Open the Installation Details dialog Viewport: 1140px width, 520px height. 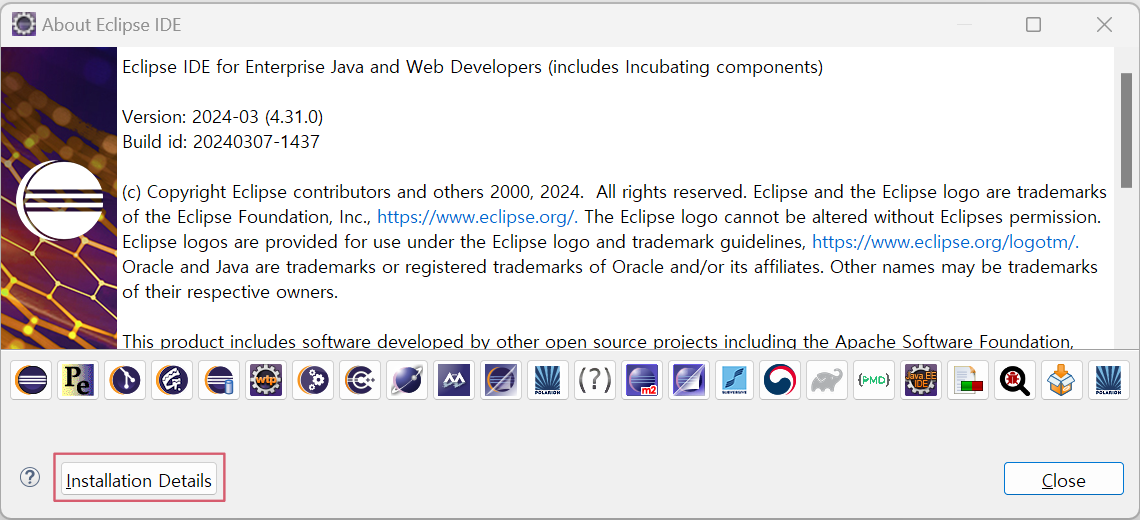[x=139, y=480]
